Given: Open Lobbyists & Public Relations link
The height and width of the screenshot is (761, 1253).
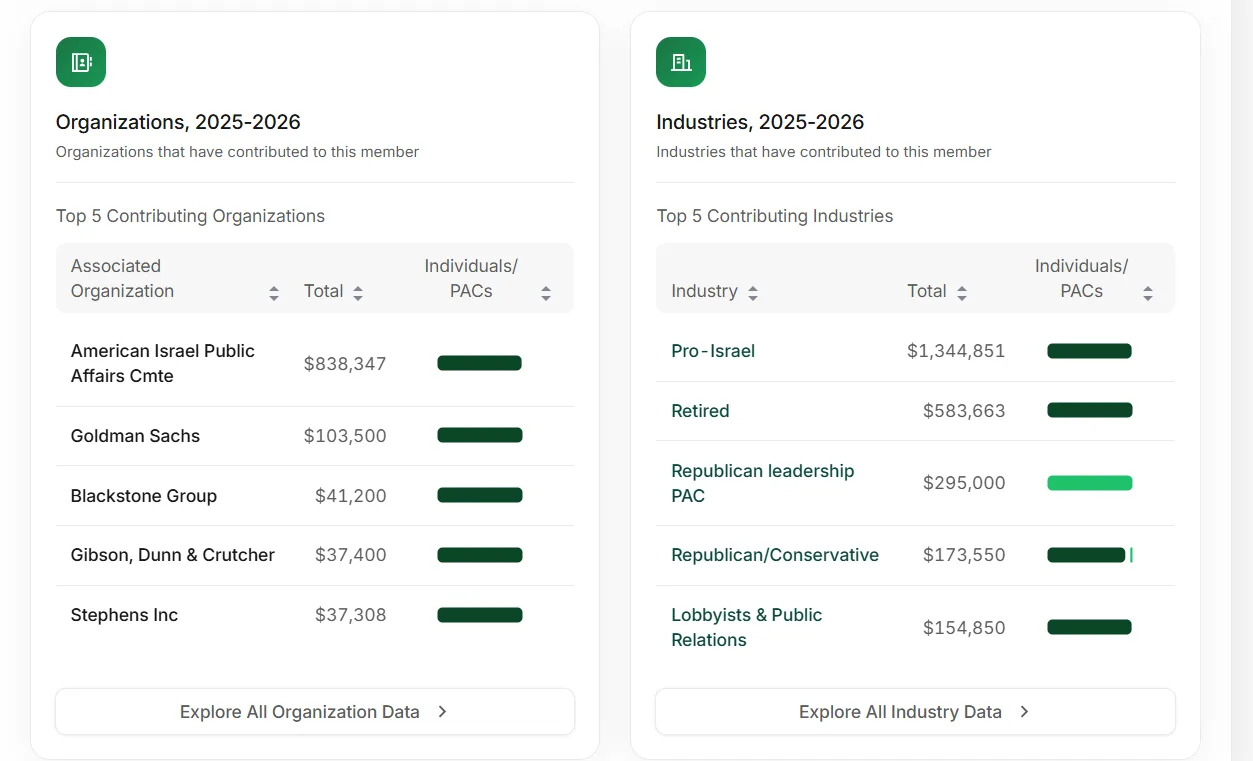Looking at the screenshot, I should pos(747,627).
